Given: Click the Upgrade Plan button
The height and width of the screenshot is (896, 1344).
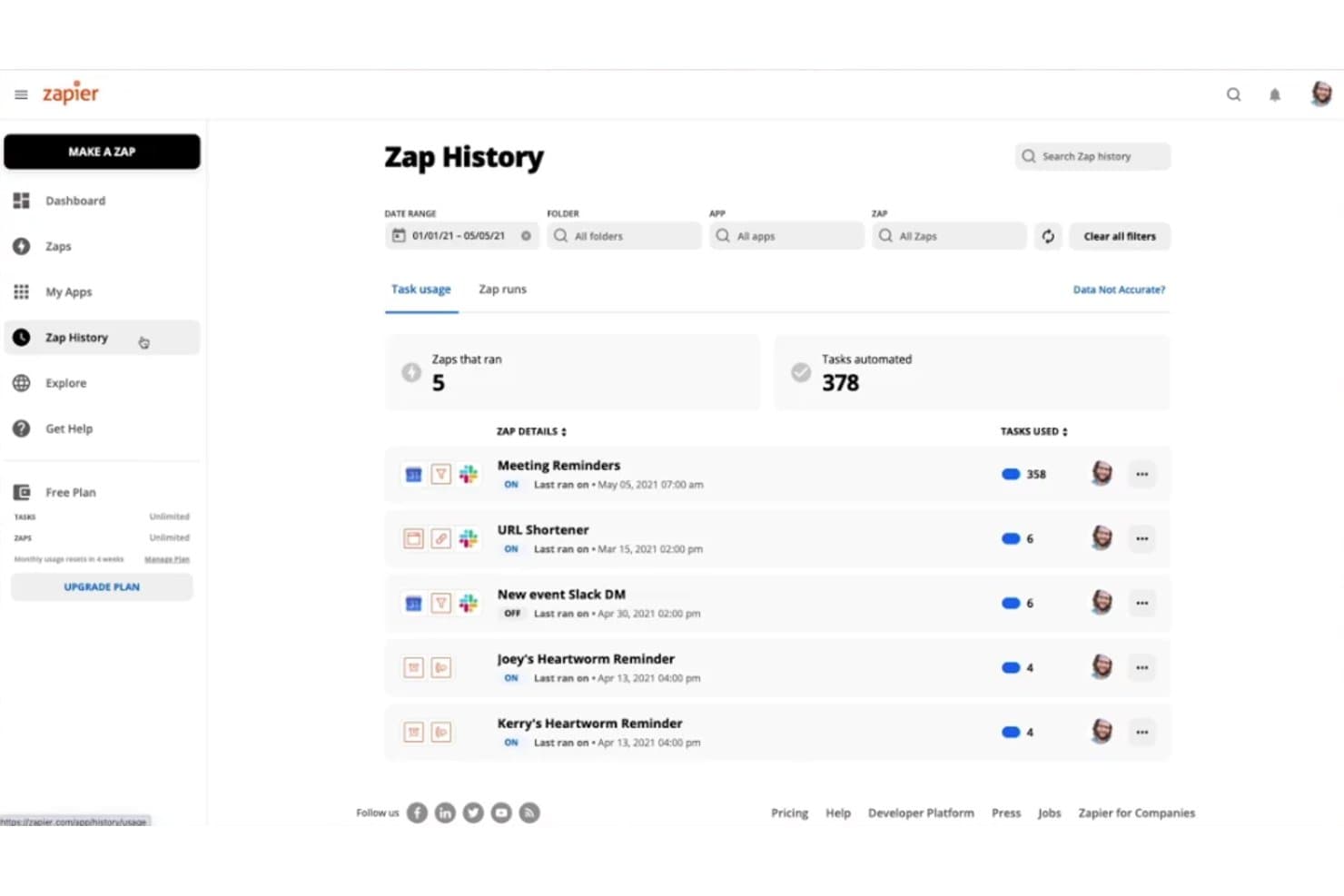Looking at the screenshot, I should [102, 587].
